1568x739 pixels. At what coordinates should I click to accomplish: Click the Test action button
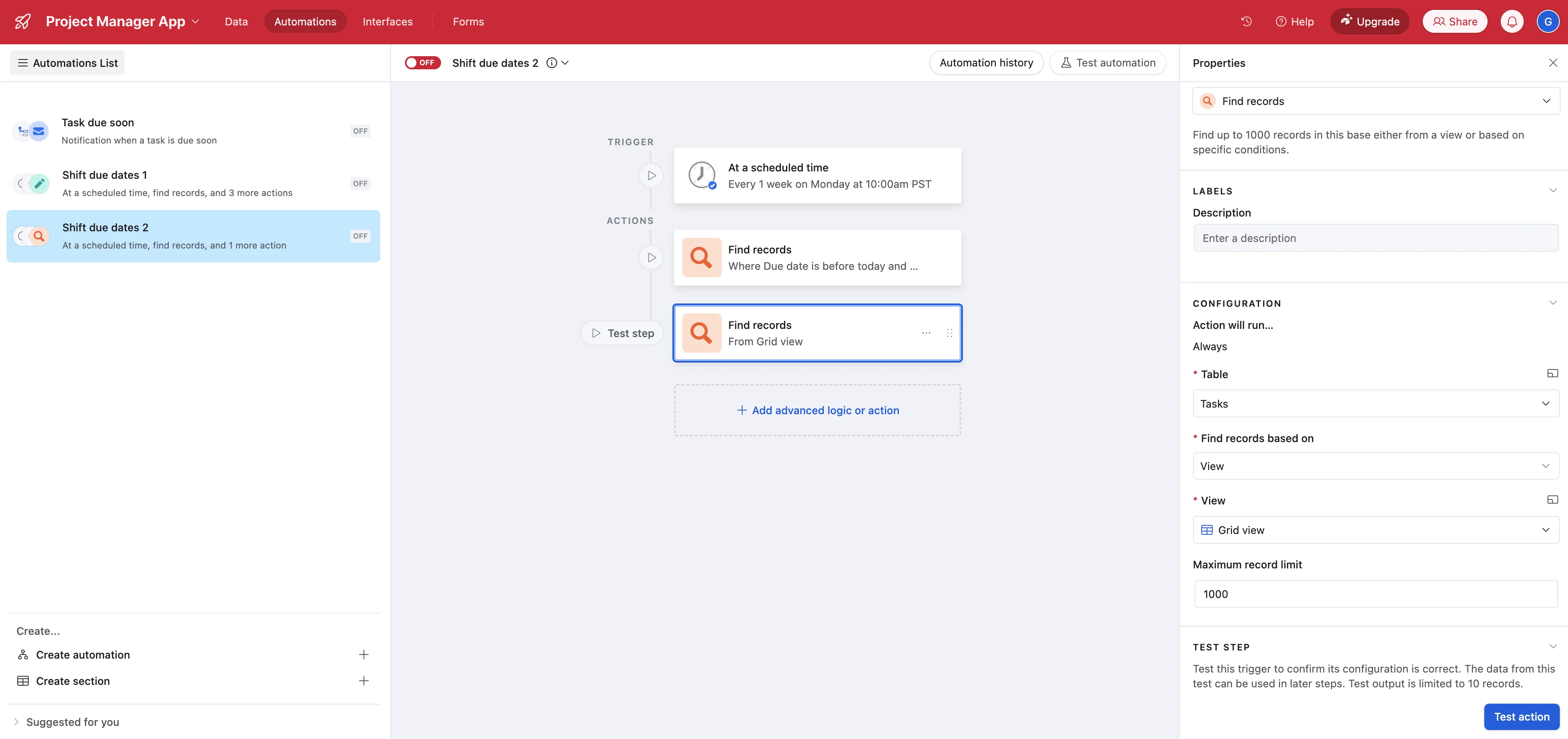(x=1520, y=716)
